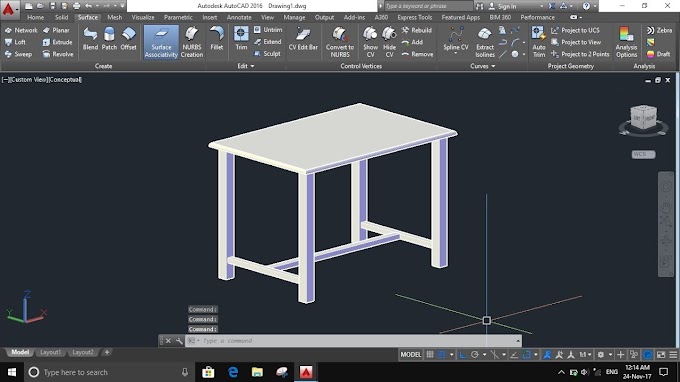This screenshot has width=680, height=382.
Task: Click the Hide CV tool
Action: click(389, 42)
